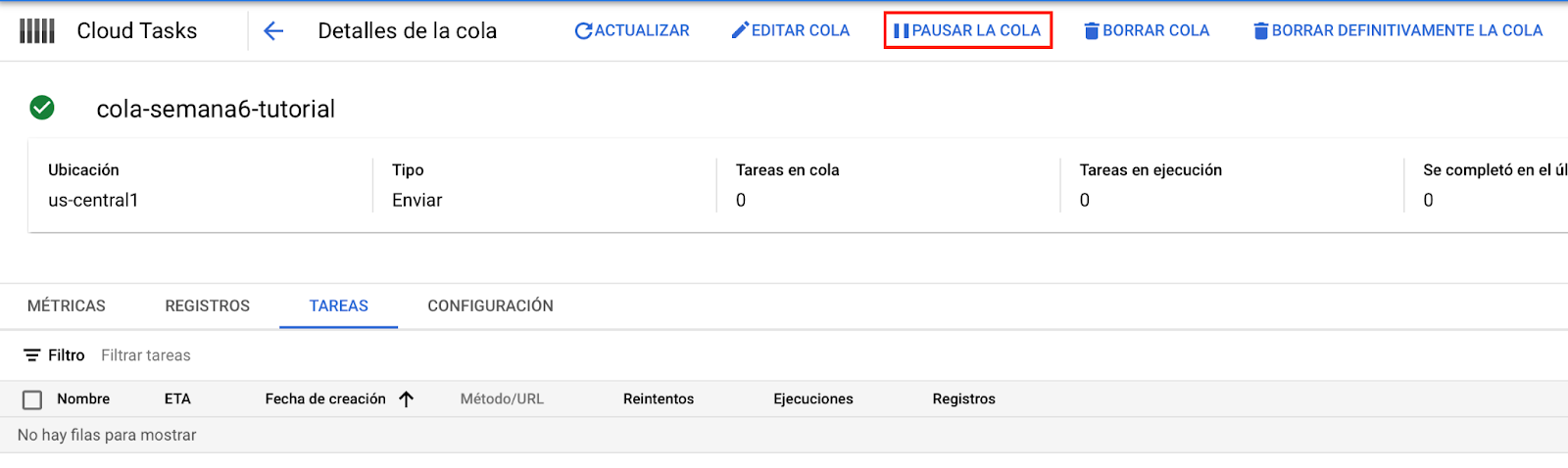Image resolution: width=1568 pixels, height=468 pixels.
Task: Go back using the left arrow icon
Action: click(x=273, y=31)
